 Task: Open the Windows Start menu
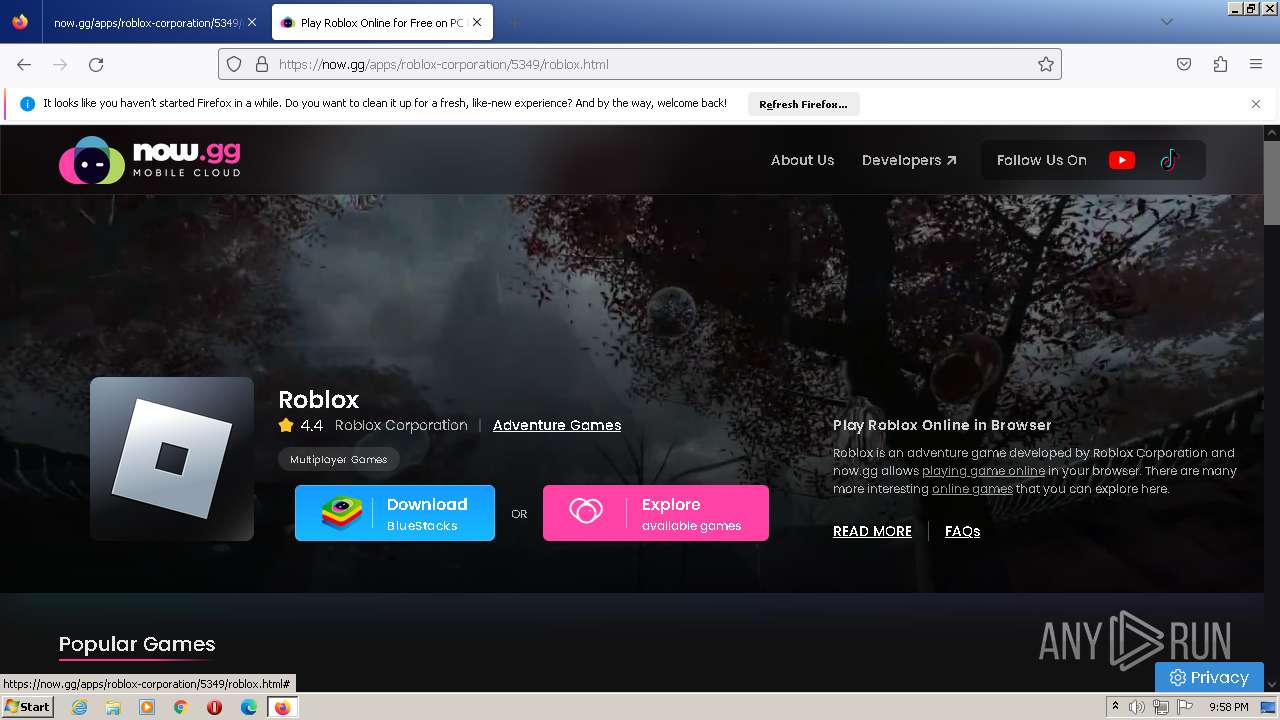(x=28, y=707)
